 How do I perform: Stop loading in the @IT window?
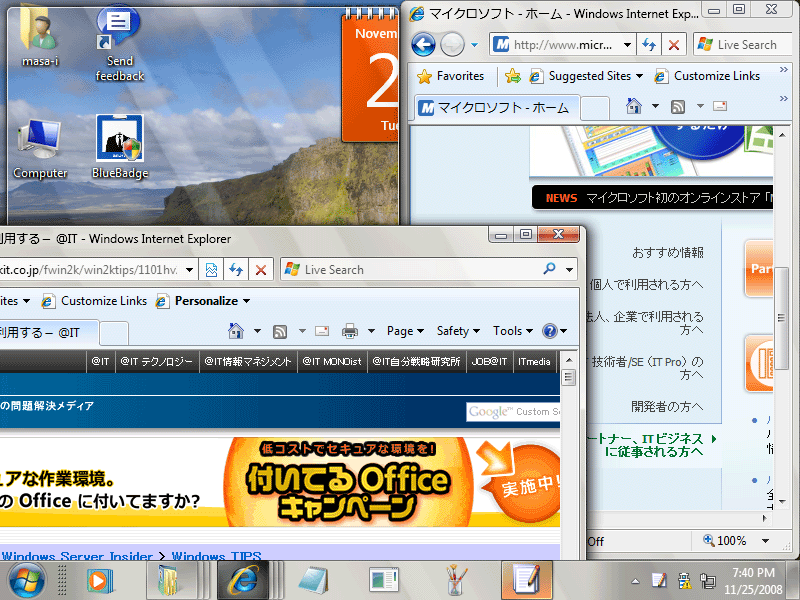tap(261, 269)
